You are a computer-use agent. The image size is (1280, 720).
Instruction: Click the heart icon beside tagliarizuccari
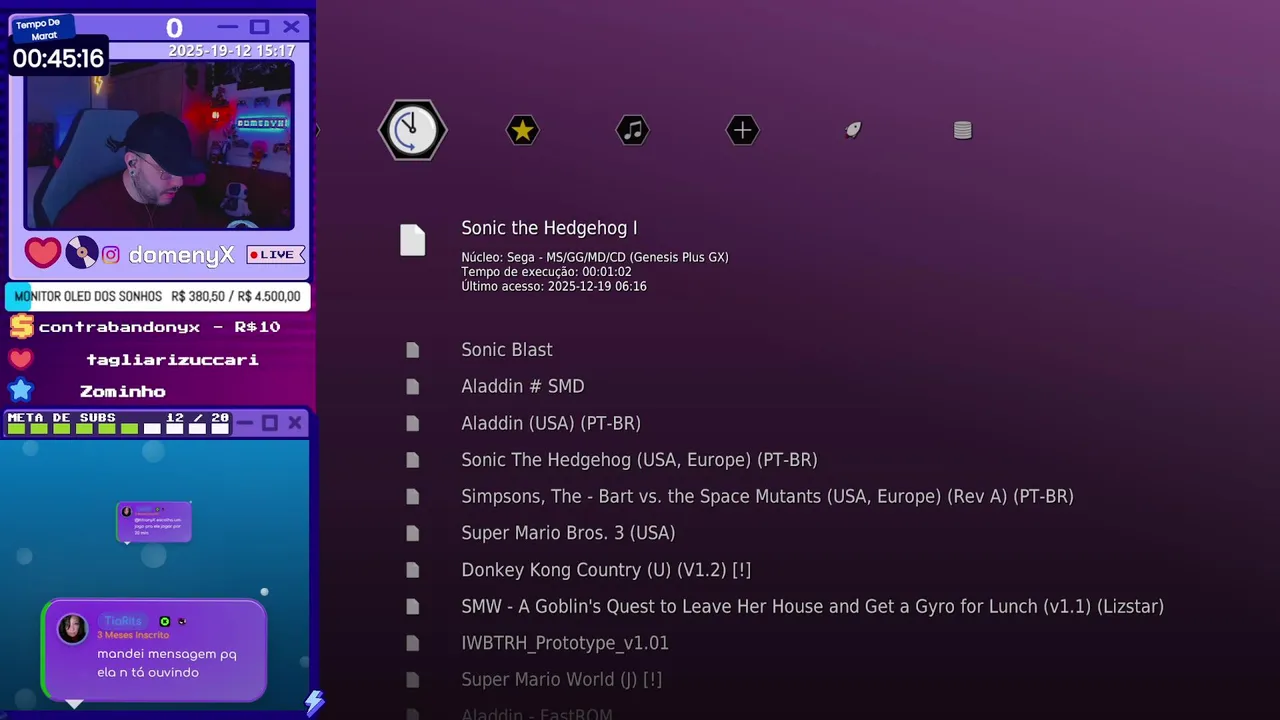pos(21,359)
